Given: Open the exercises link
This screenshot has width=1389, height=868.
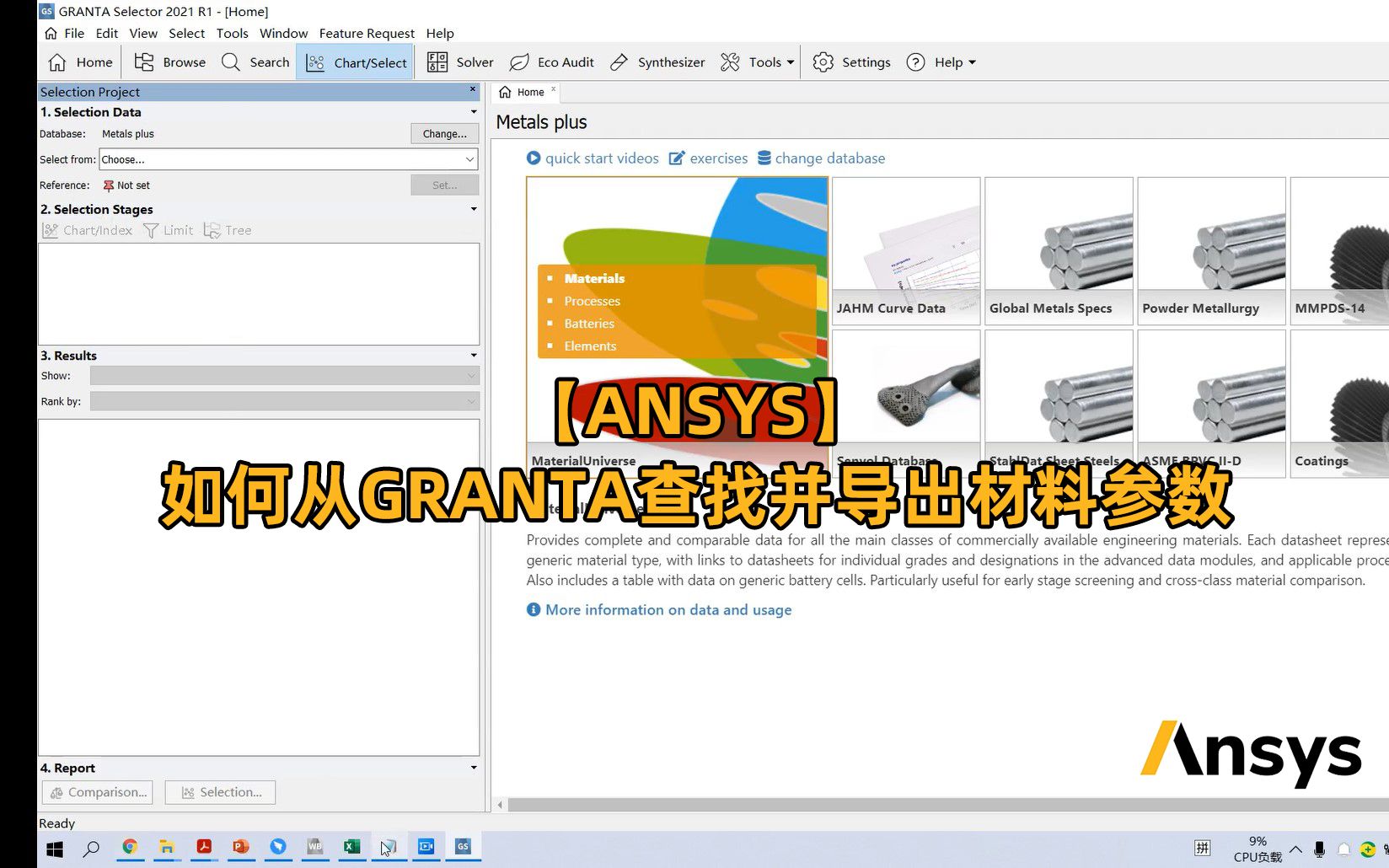Looking at the screenshot, I should pyautogui.click(x=708, y=158).
